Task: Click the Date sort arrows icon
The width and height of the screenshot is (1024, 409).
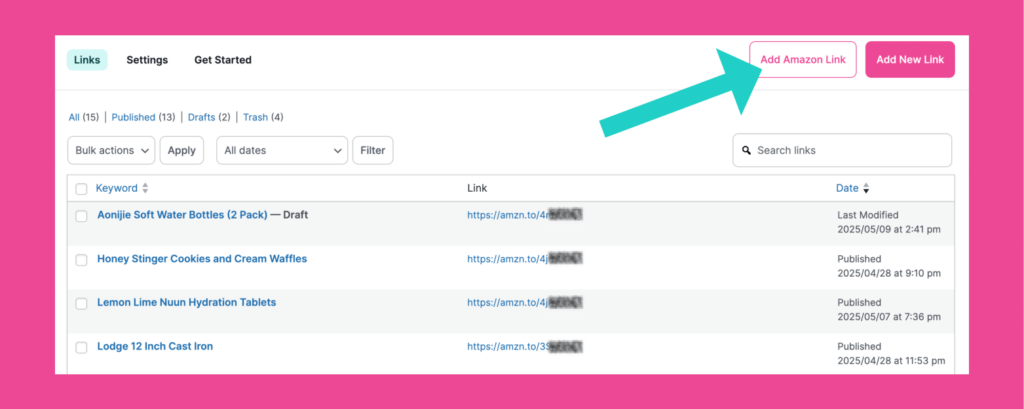Action: click(x=866, y=188)
